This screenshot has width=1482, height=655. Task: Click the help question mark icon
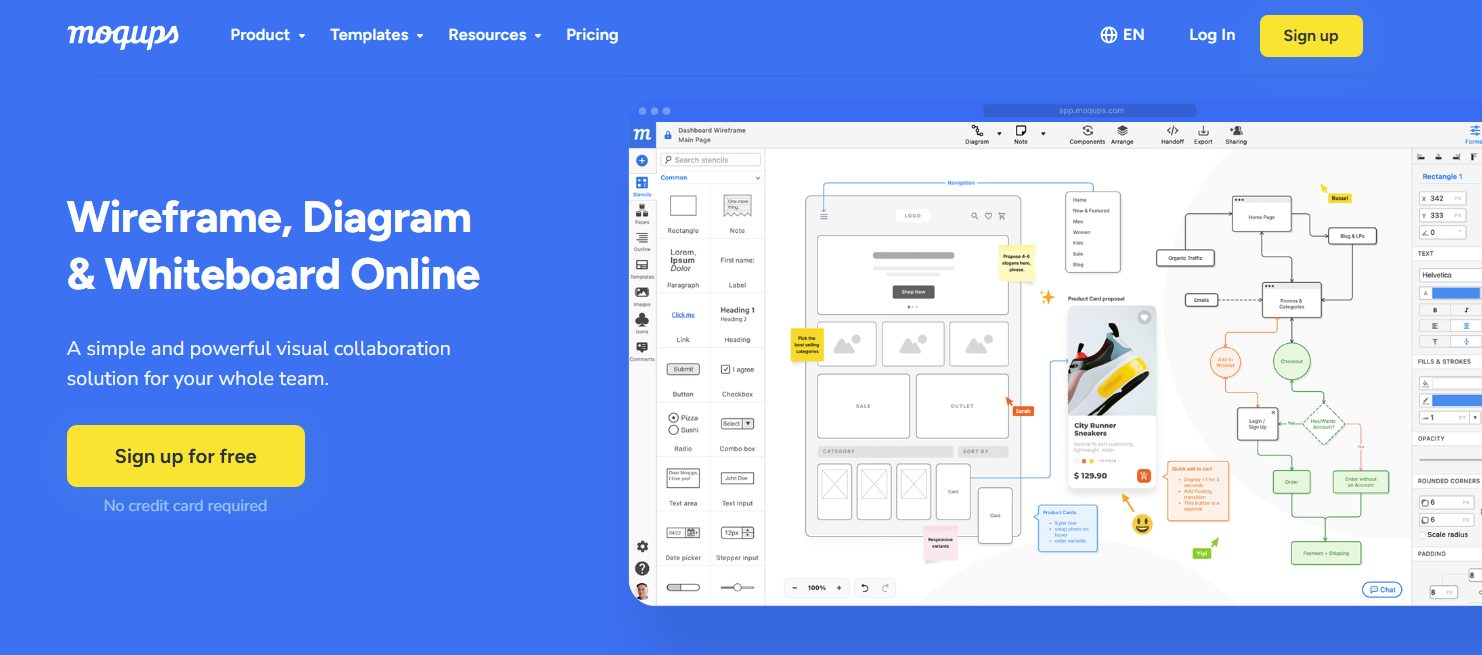pyautogui.click(x=642, y=568)
